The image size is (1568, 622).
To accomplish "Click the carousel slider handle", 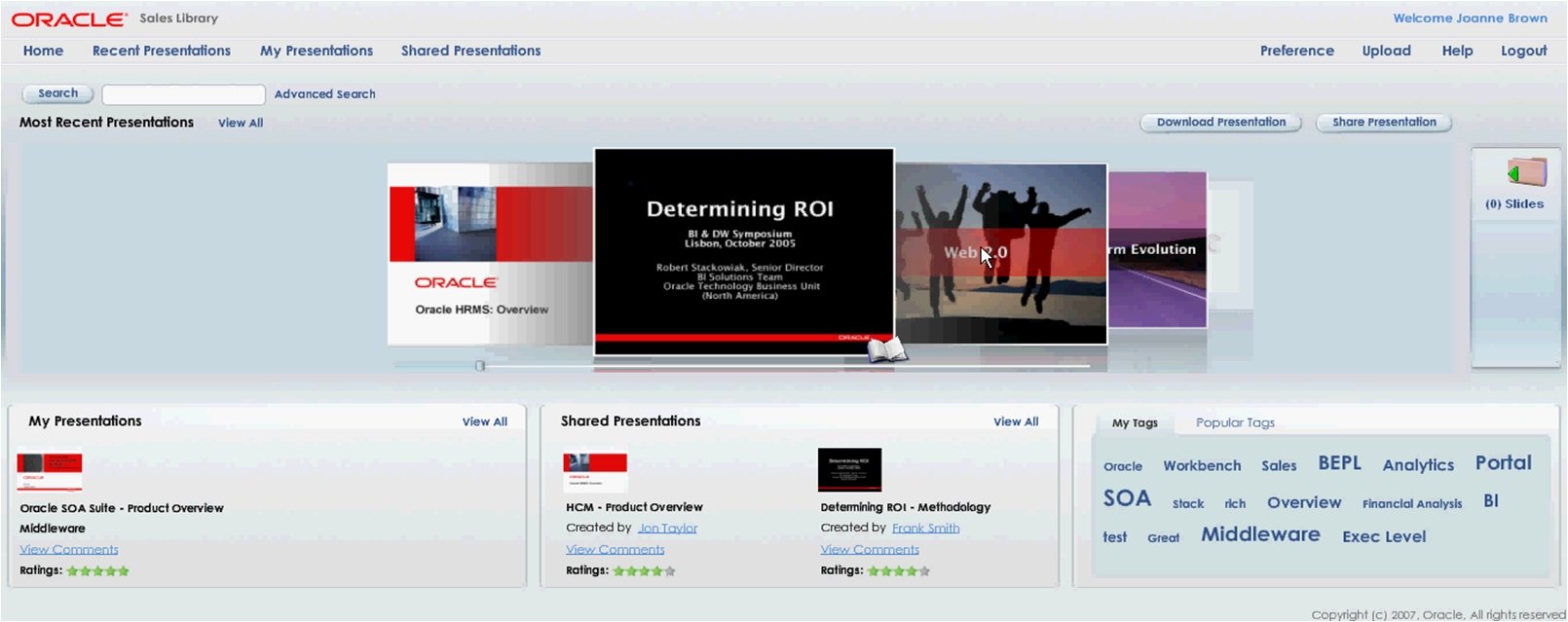I will click(480, 366).
